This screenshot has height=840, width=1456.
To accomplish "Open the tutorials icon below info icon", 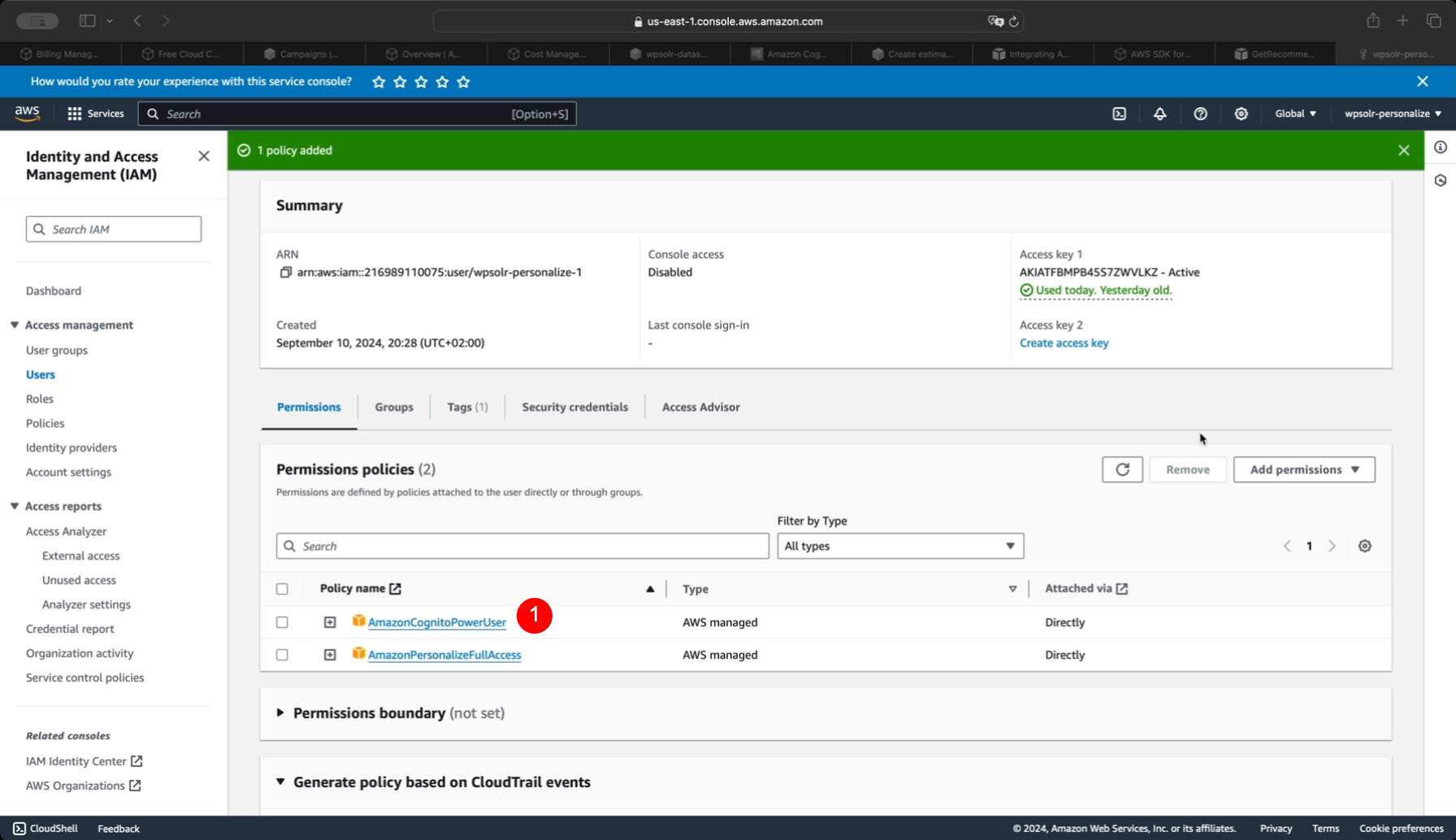I will pos(1440,180).
